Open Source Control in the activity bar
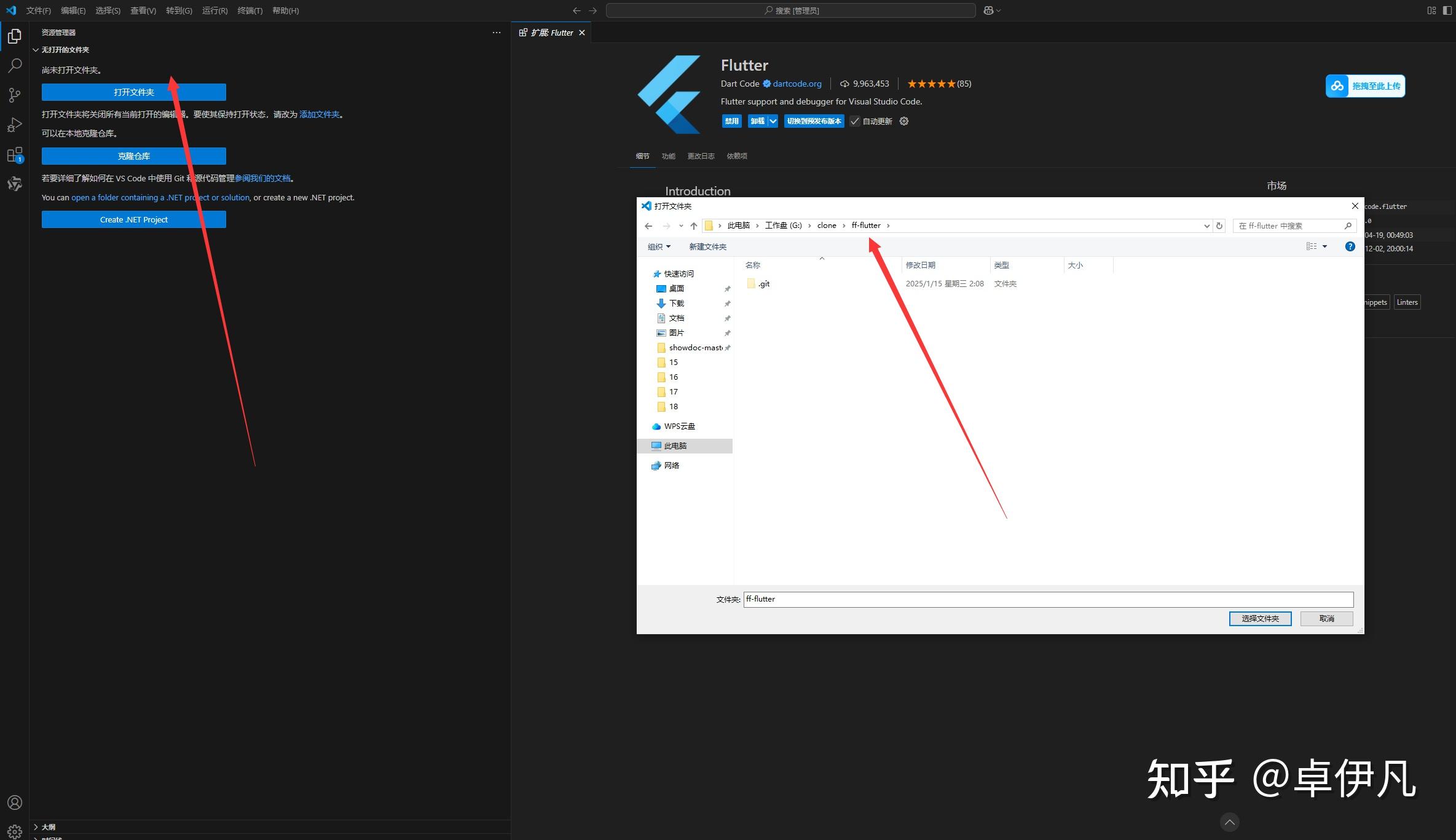Viewport: 1456px width, 840px height. (15, 95)
